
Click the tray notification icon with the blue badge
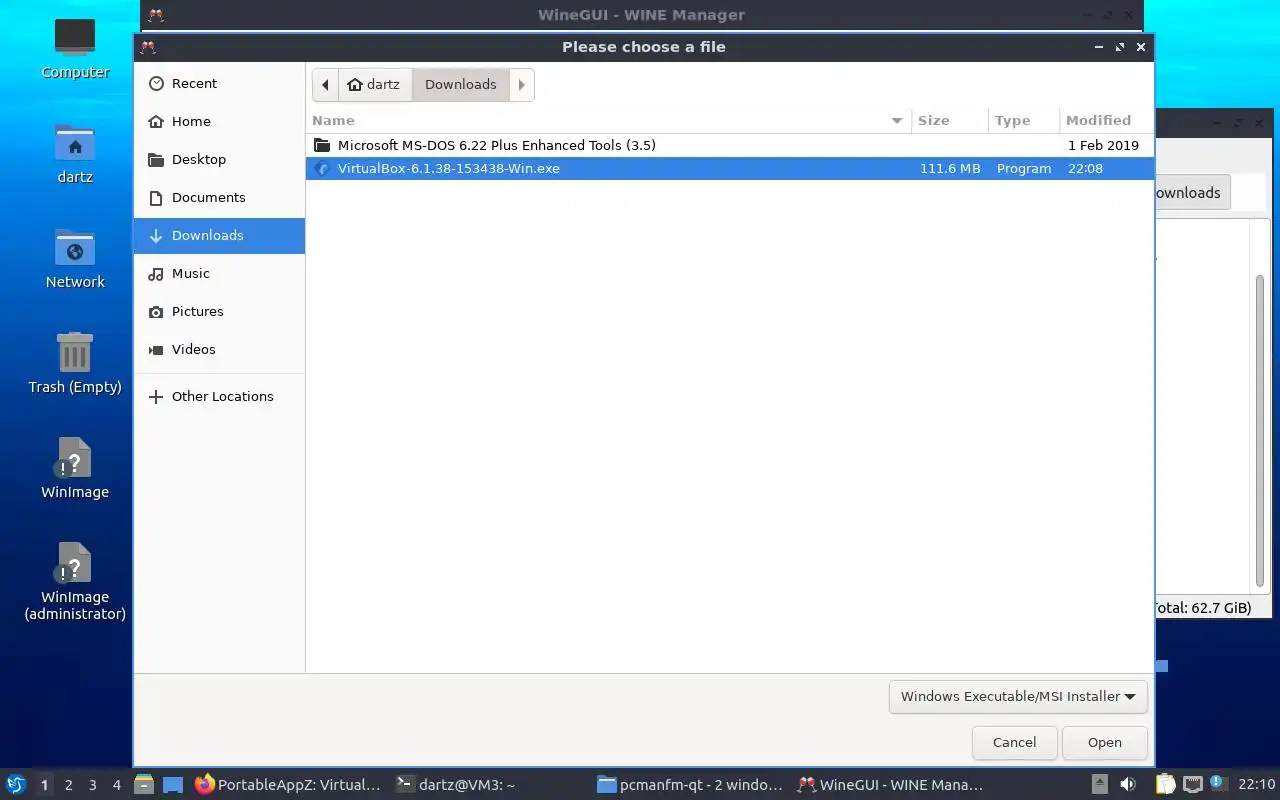[x=1218, y=784]
